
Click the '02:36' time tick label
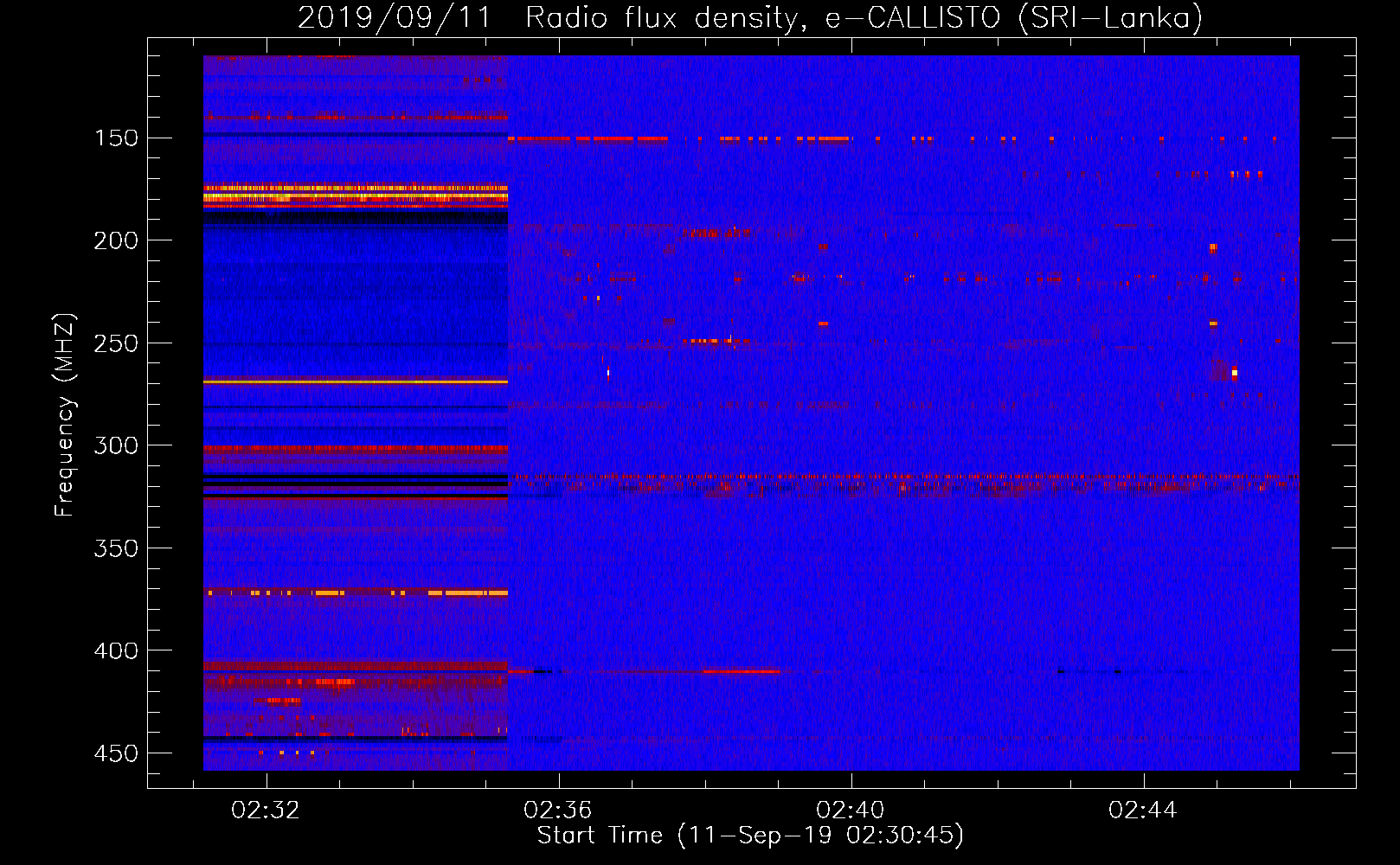click(x=558, y=810)
